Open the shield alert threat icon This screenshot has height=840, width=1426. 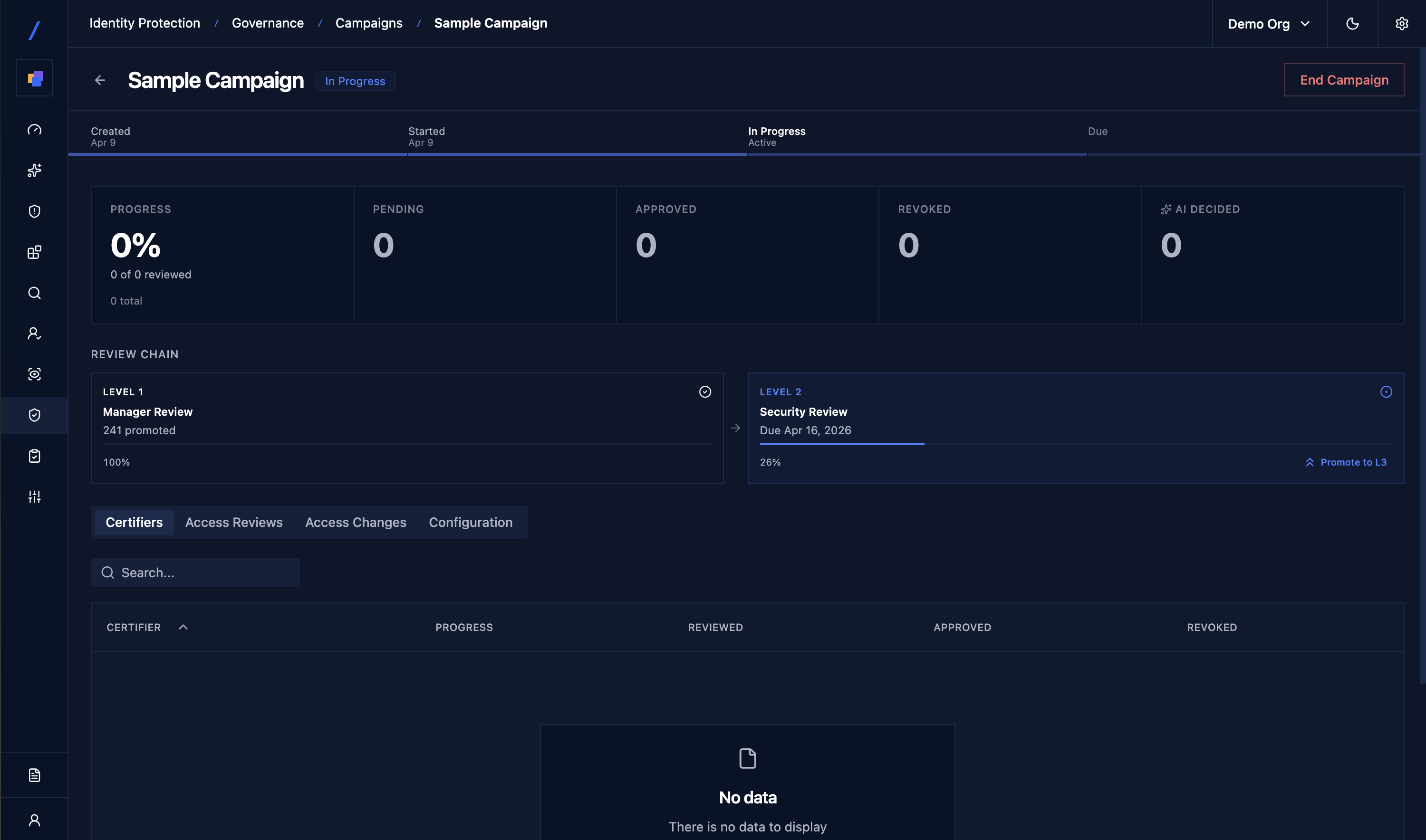tap(34, 210)
